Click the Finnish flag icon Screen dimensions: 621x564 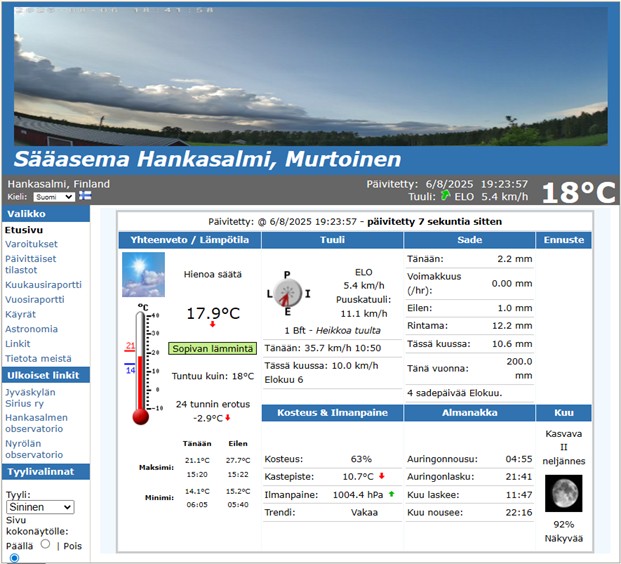tap(85, 197)
